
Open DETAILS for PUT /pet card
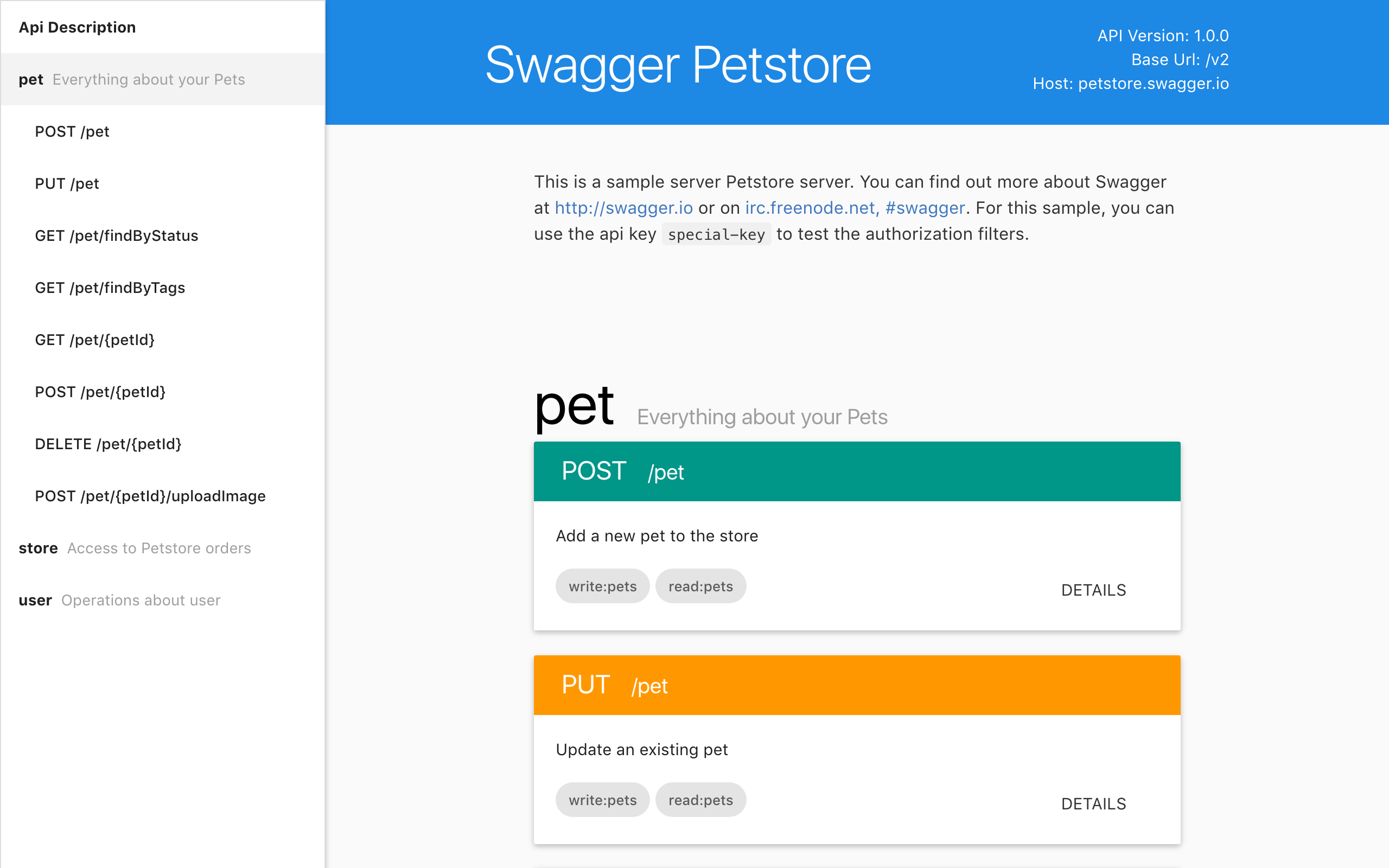[1093, 803]
